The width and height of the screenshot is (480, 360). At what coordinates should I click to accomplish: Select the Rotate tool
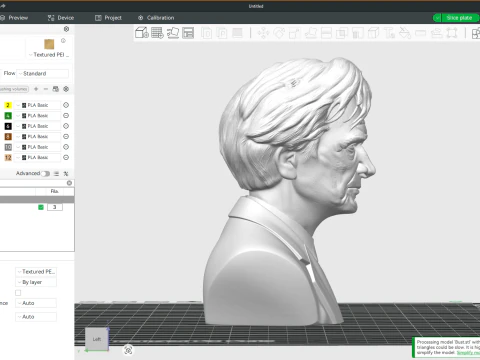pos(279,33)
